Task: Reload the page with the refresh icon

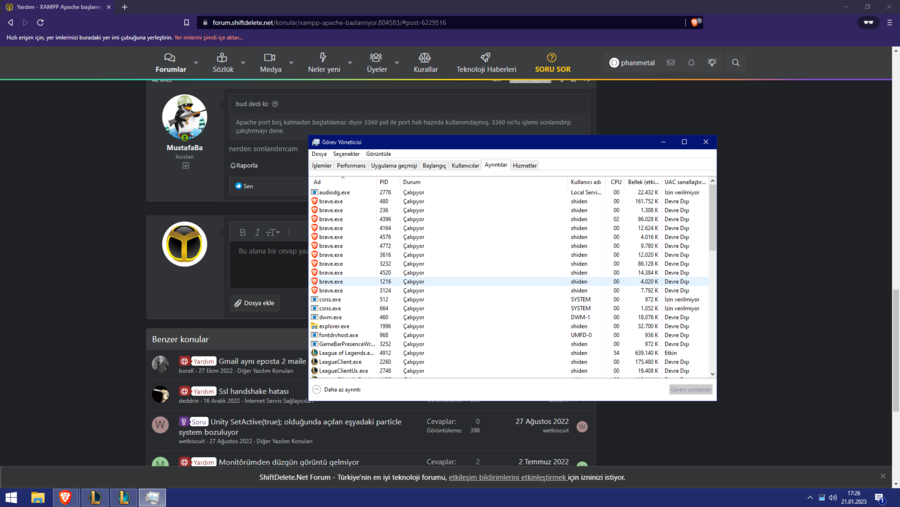Action: coord(40,22)
